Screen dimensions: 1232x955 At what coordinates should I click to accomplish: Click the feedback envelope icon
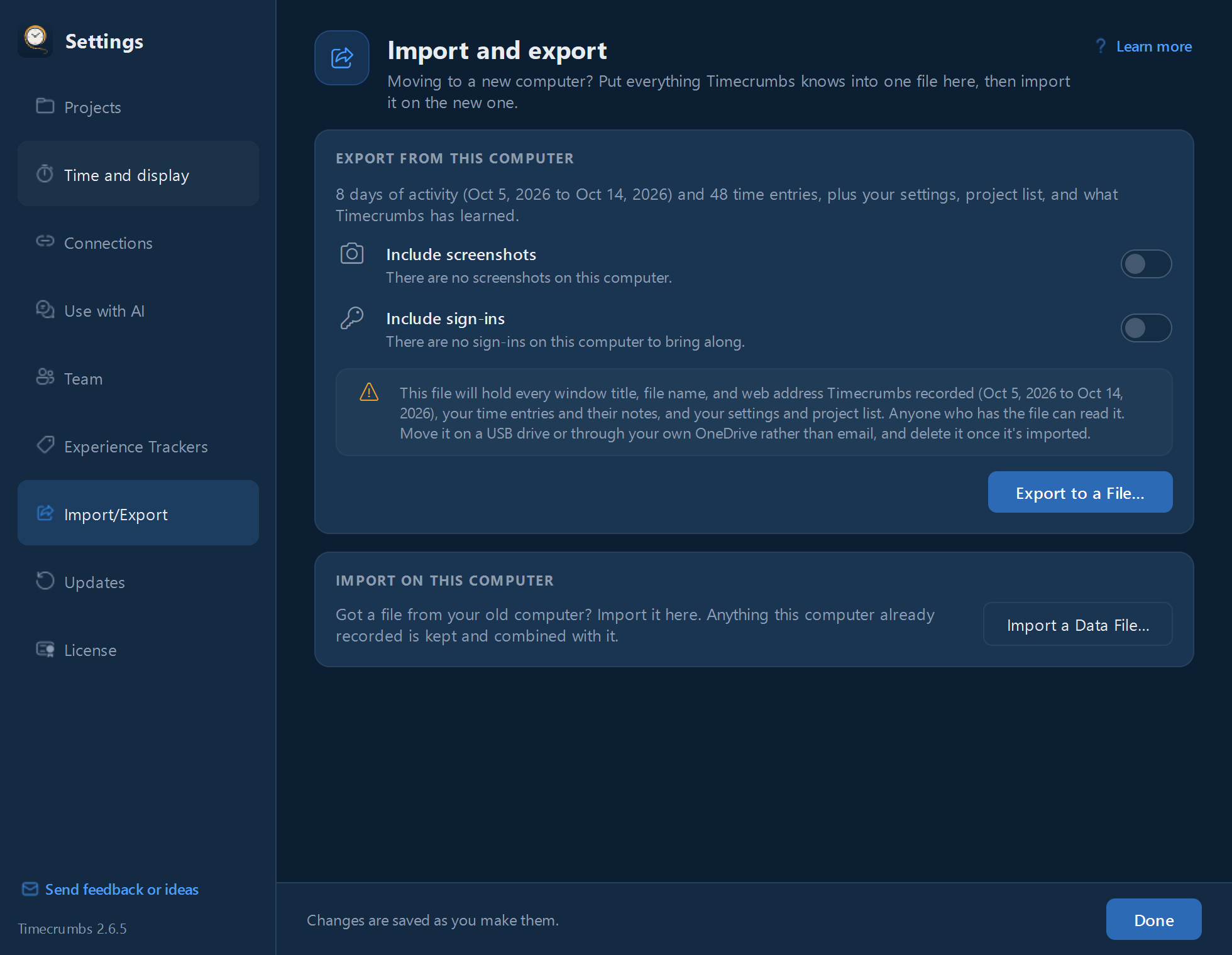pyautogui.click(x=30, y=889)
